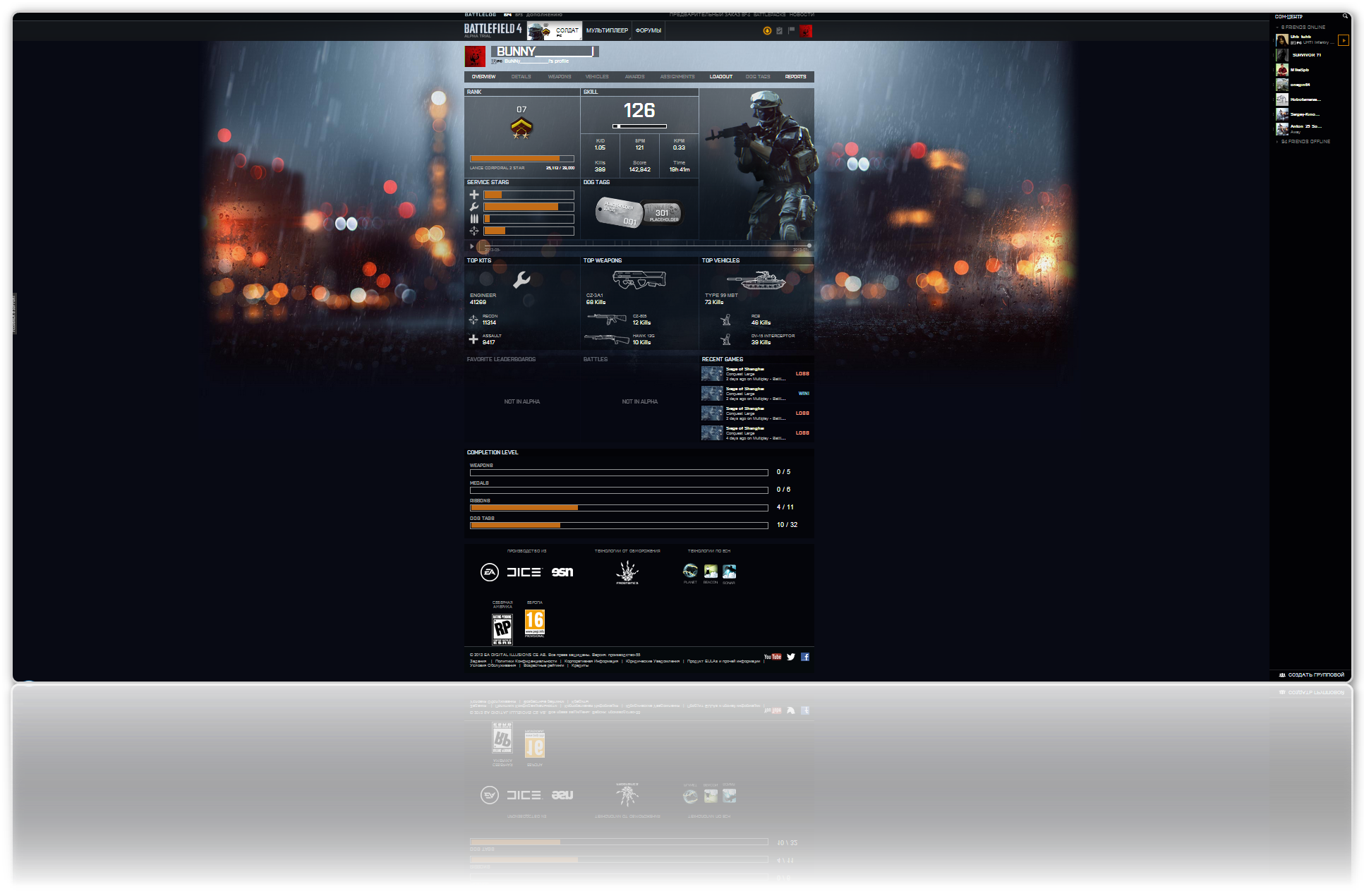1364x896 pixels.
Task: Switch to the Awards tab
Action: click(x=634, y=76)
